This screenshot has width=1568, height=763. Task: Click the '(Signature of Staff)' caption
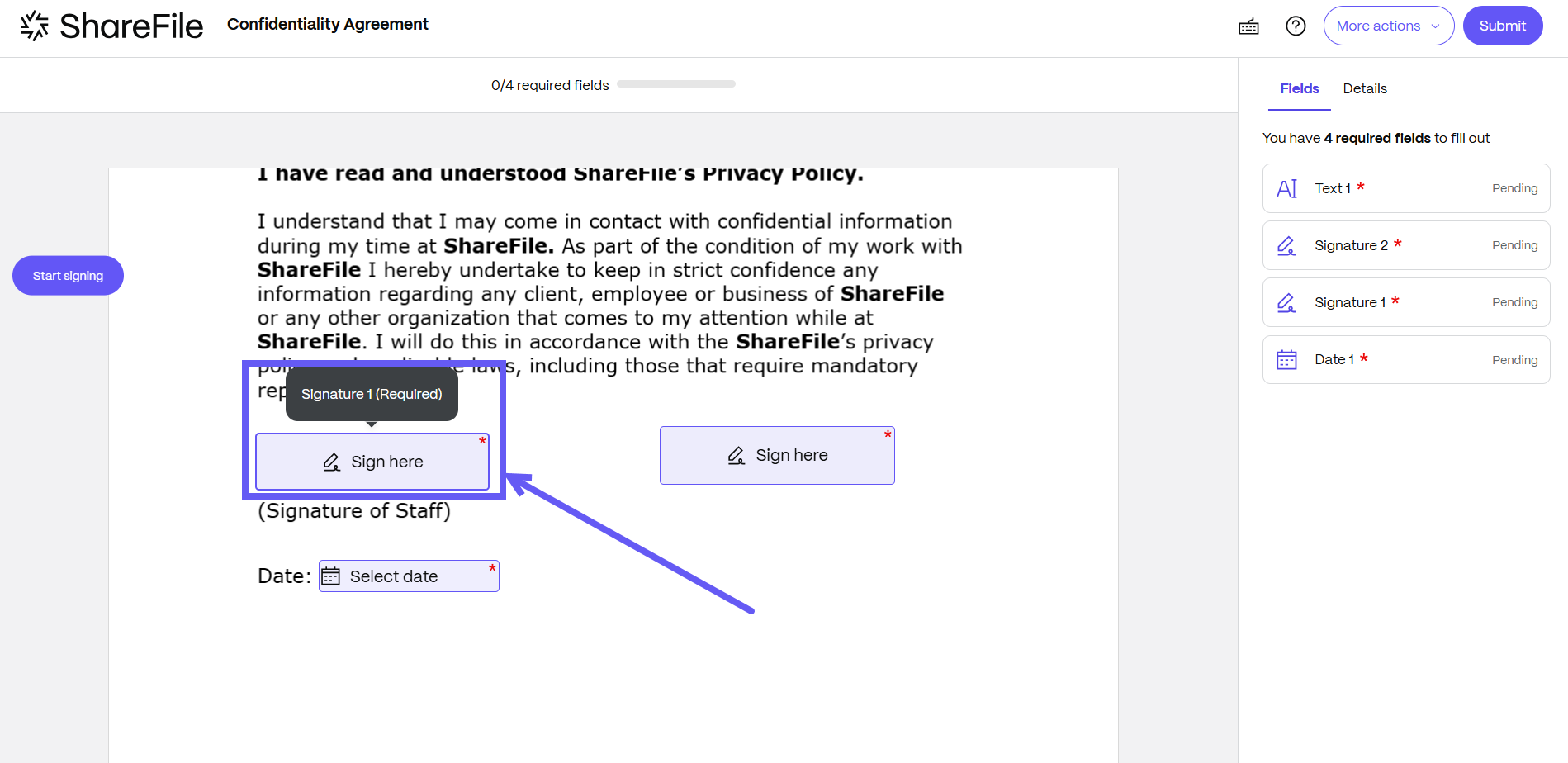click(354, 511)
